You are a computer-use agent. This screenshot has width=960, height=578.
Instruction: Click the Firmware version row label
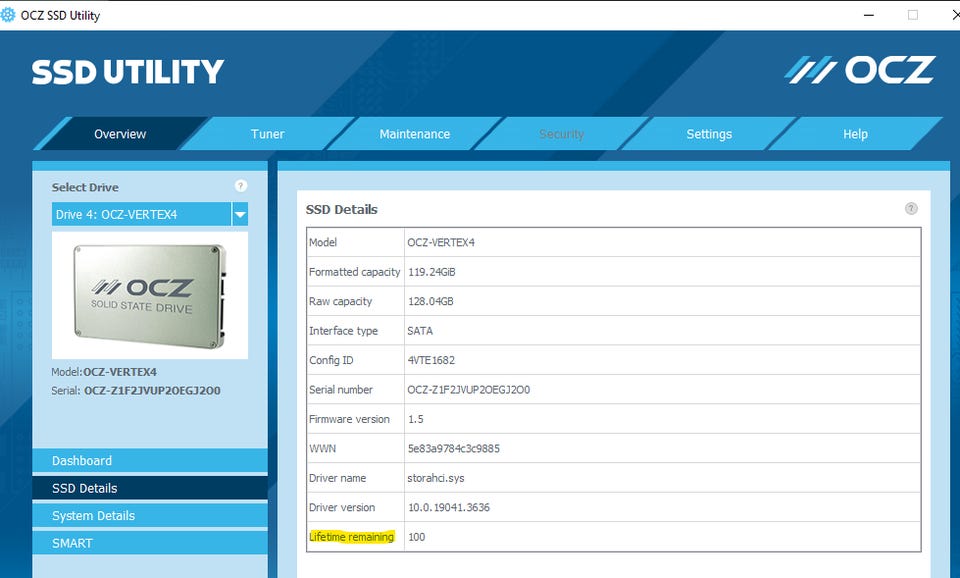[349, 419]
